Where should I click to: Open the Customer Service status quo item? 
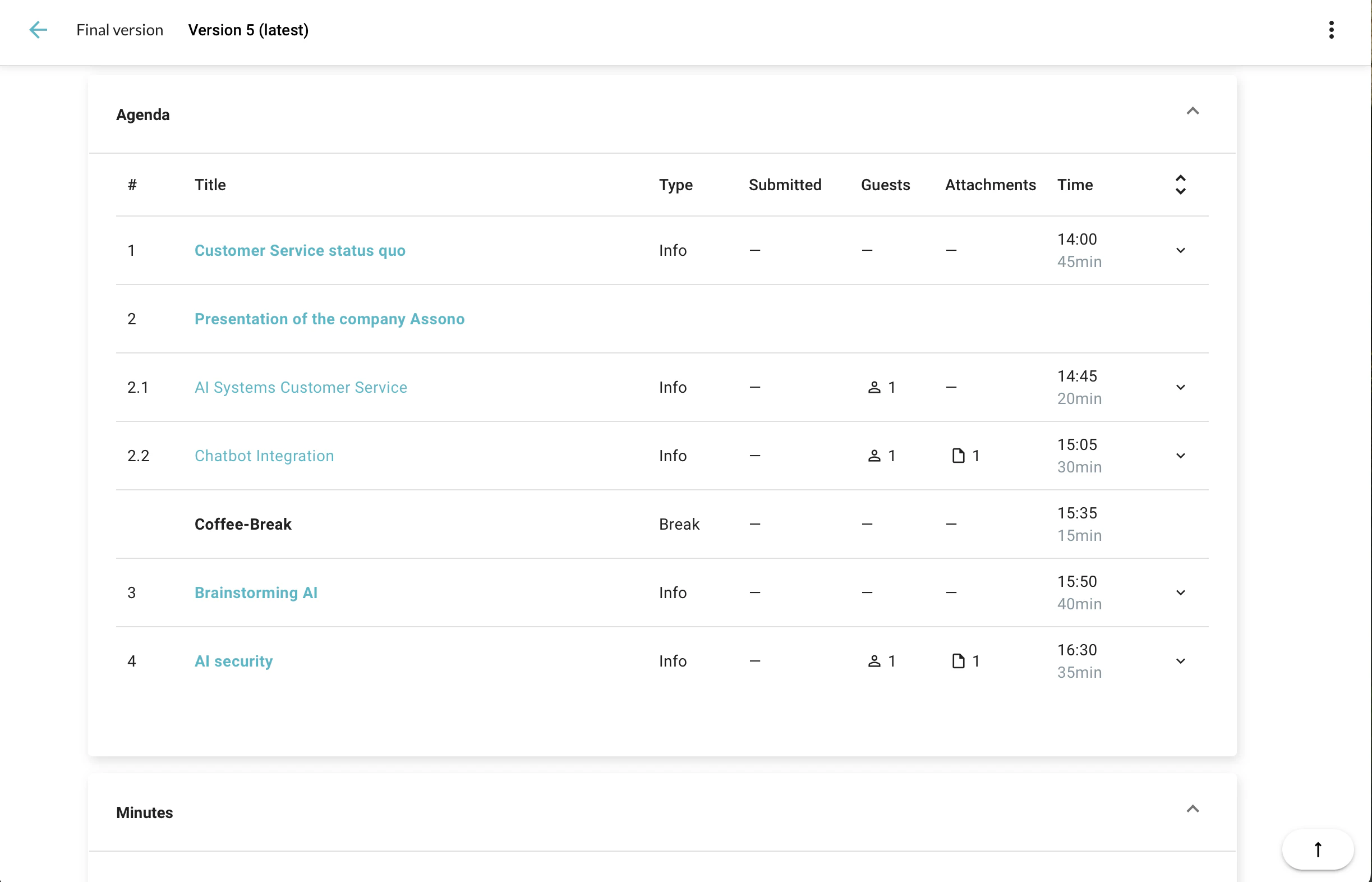click(300, 250)
